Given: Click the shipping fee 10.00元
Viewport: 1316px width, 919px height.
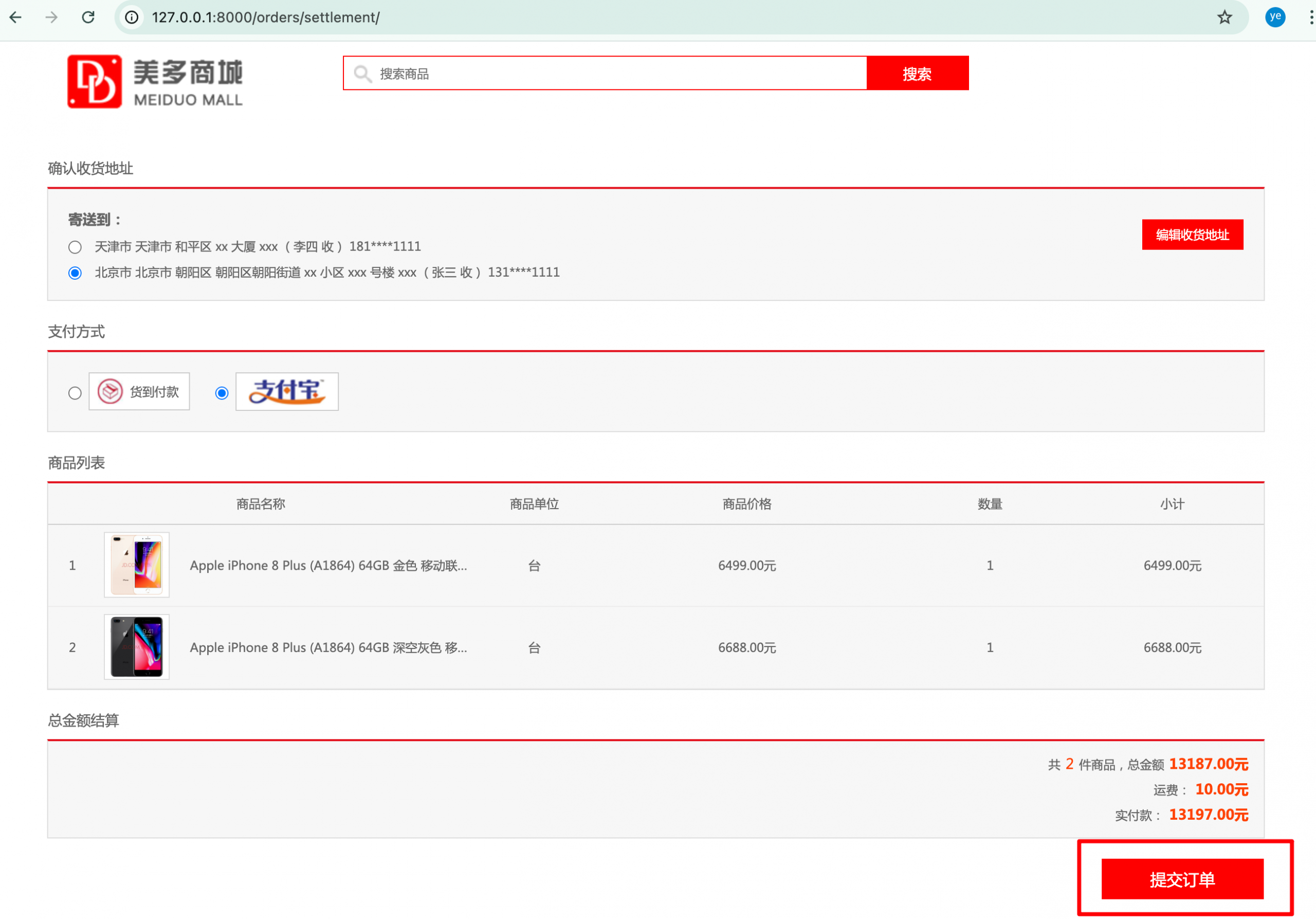Looking at the screenshot, I should tap(1221, 789).
